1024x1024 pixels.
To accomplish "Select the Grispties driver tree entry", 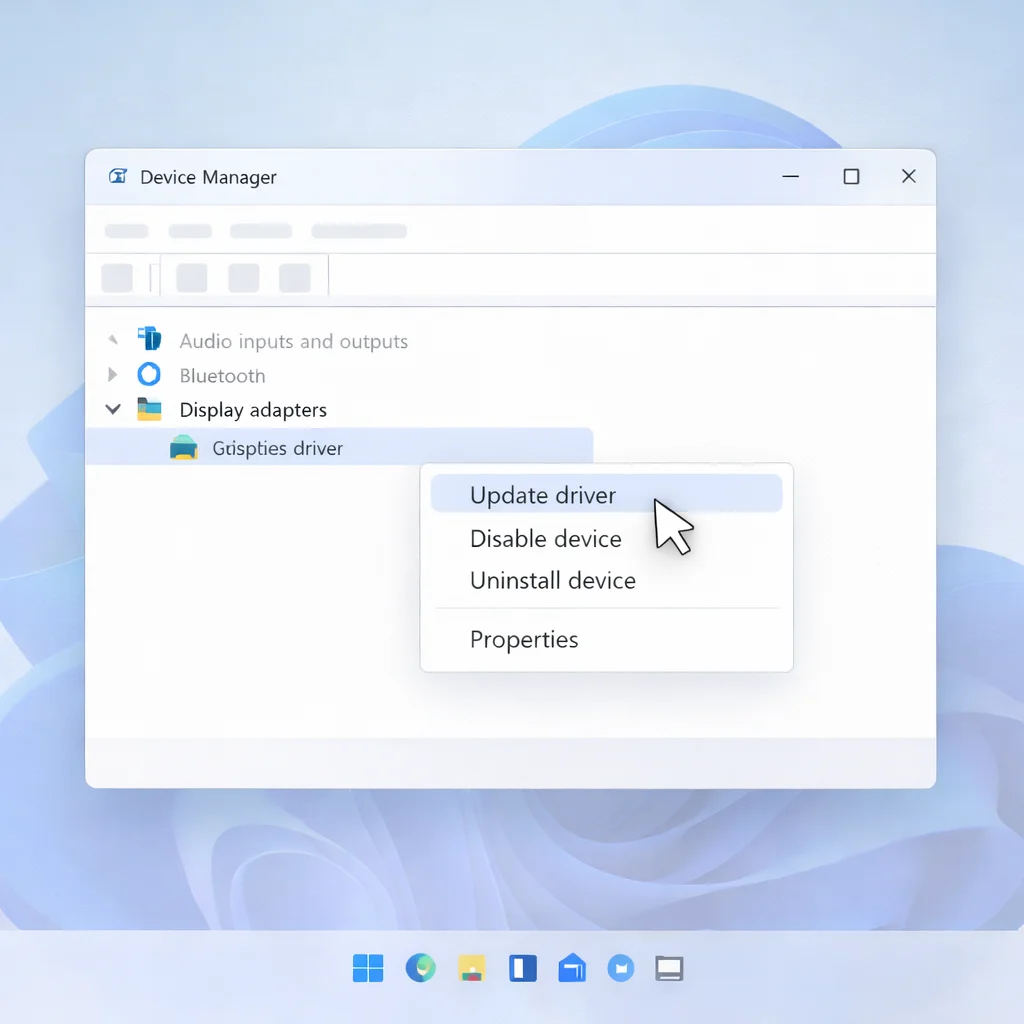I will [277, 447].
